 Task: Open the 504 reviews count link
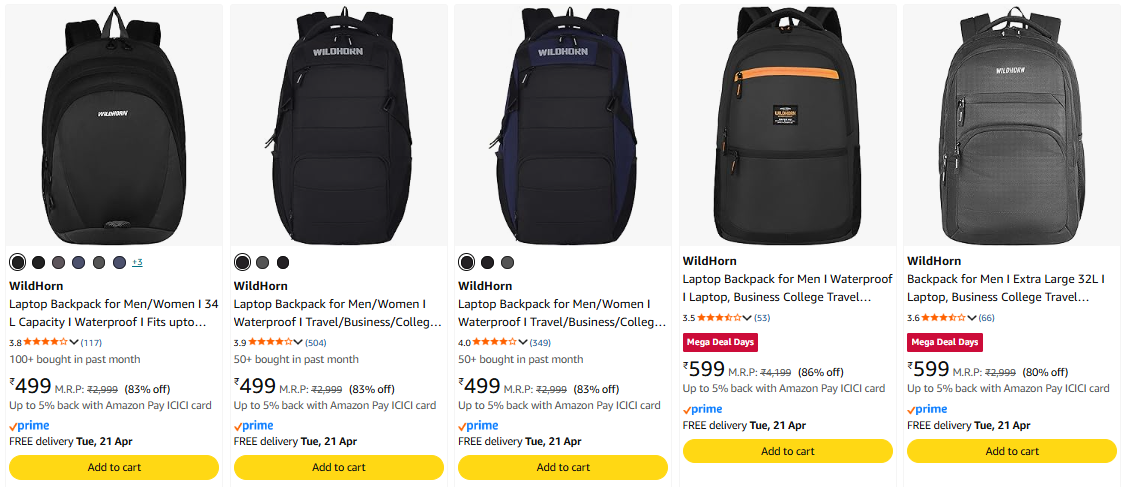coord(316,343)
